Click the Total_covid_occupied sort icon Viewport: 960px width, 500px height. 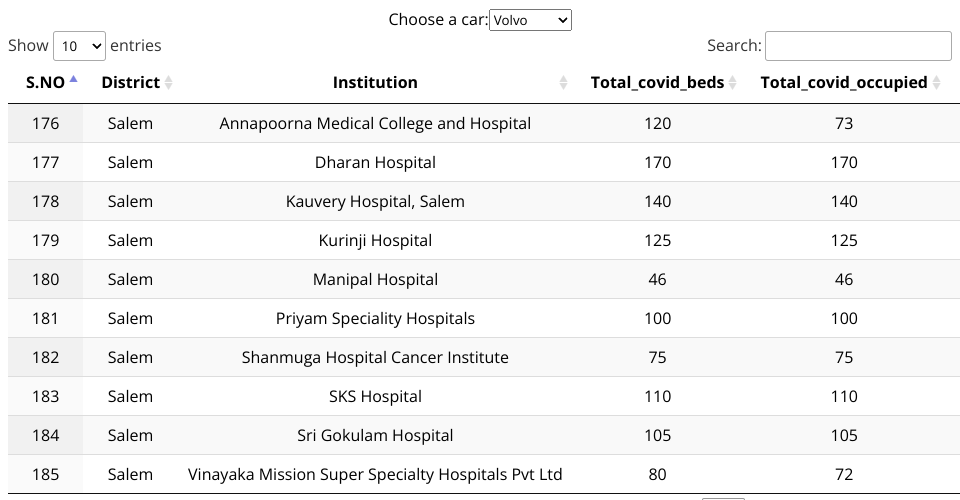pos(937,83)
